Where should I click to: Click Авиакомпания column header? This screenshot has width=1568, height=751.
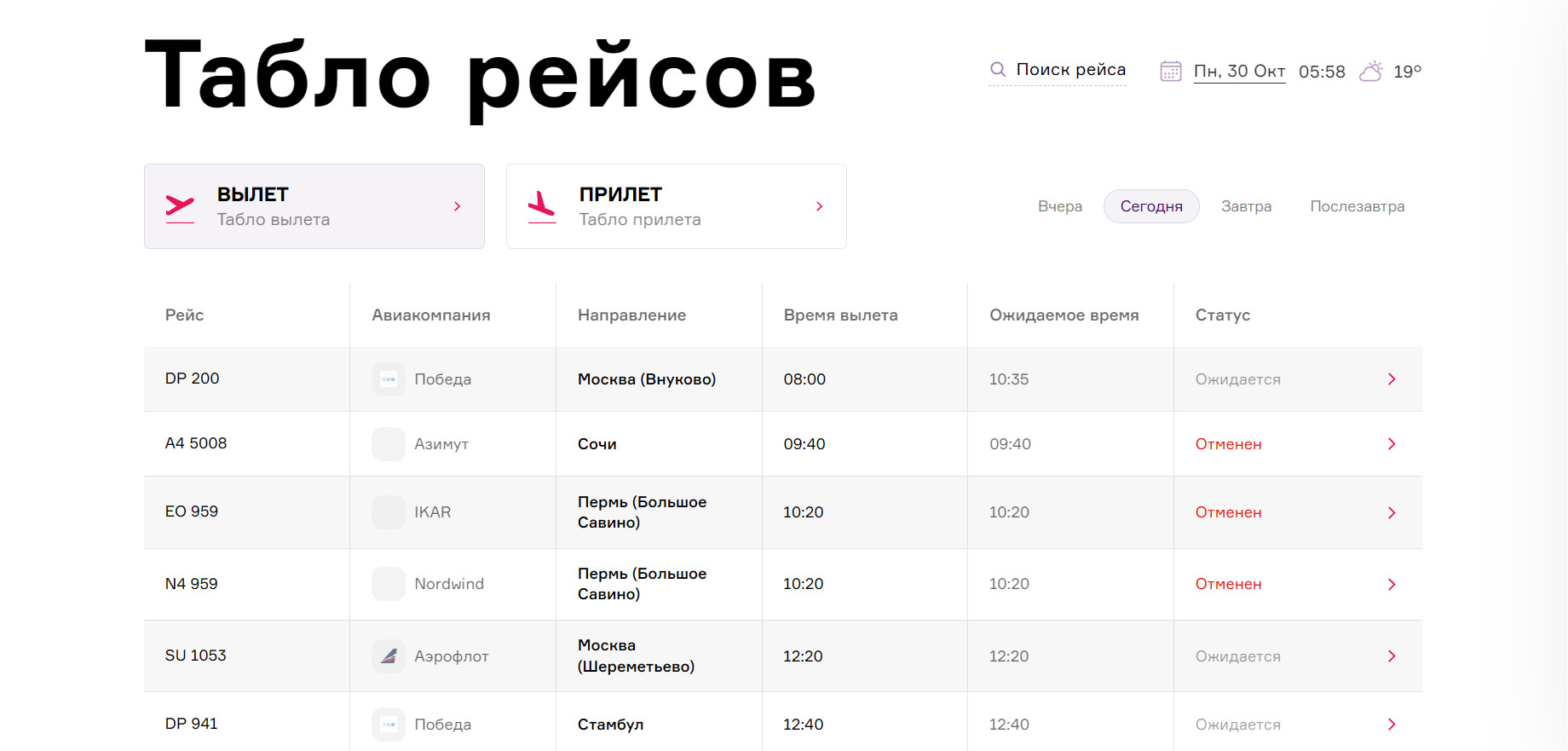point(430,315)
